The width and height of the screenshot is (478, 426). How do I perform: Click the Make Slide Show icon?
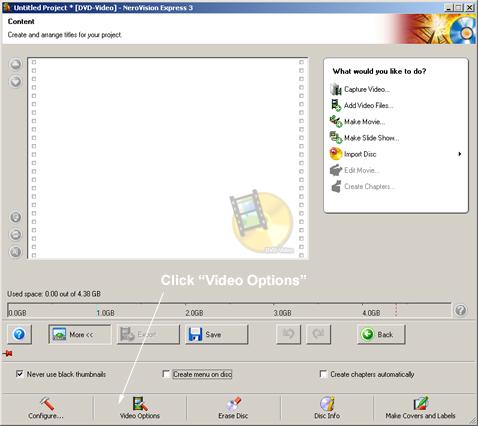pyautogui.click(x=336, y=138)
